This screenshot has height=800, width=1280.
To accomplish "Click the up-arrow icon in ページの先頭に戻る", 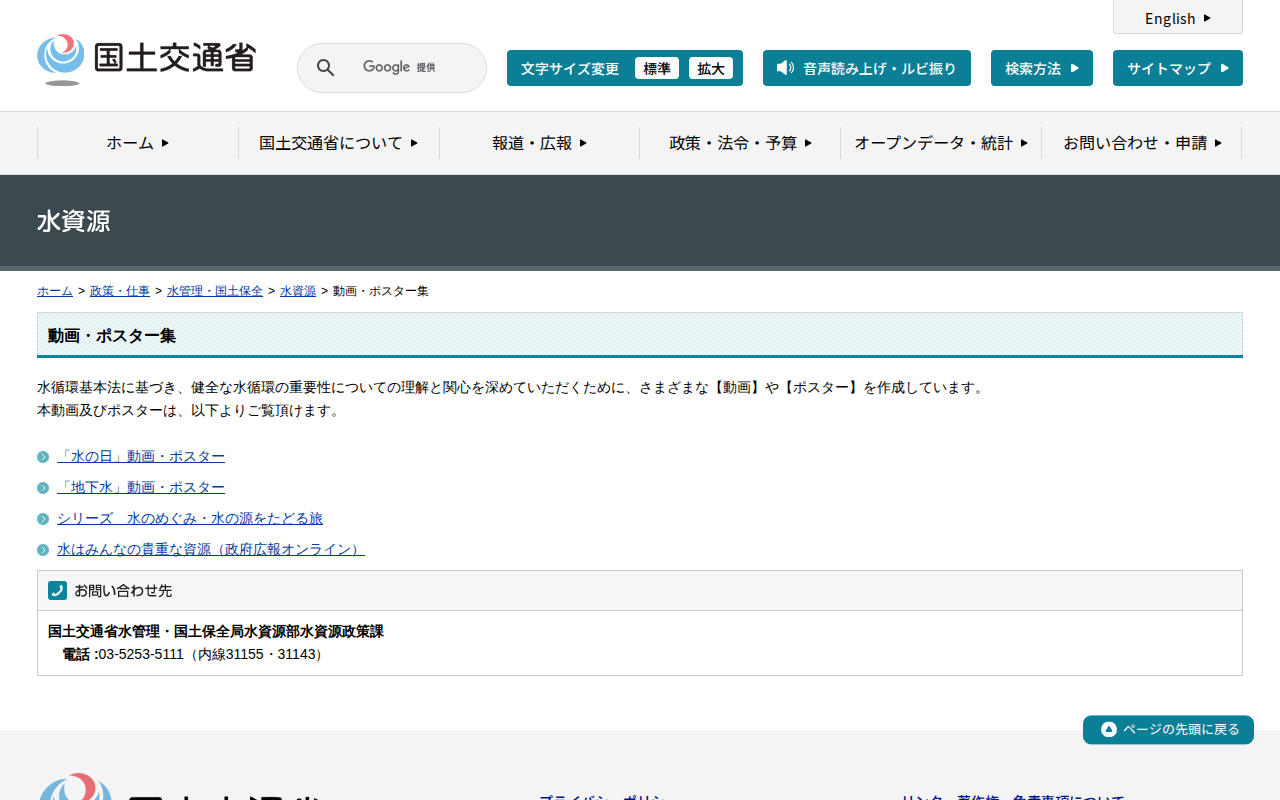I will 1108,730.
